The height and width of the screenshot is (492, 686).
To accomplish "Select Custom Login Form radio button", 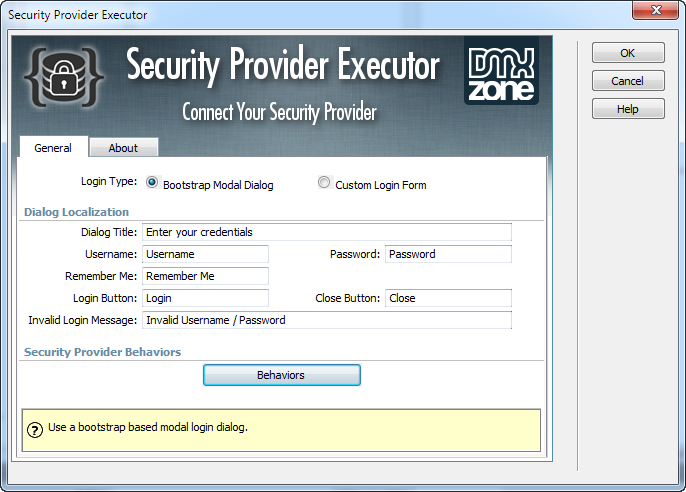I will click(324, 182).
